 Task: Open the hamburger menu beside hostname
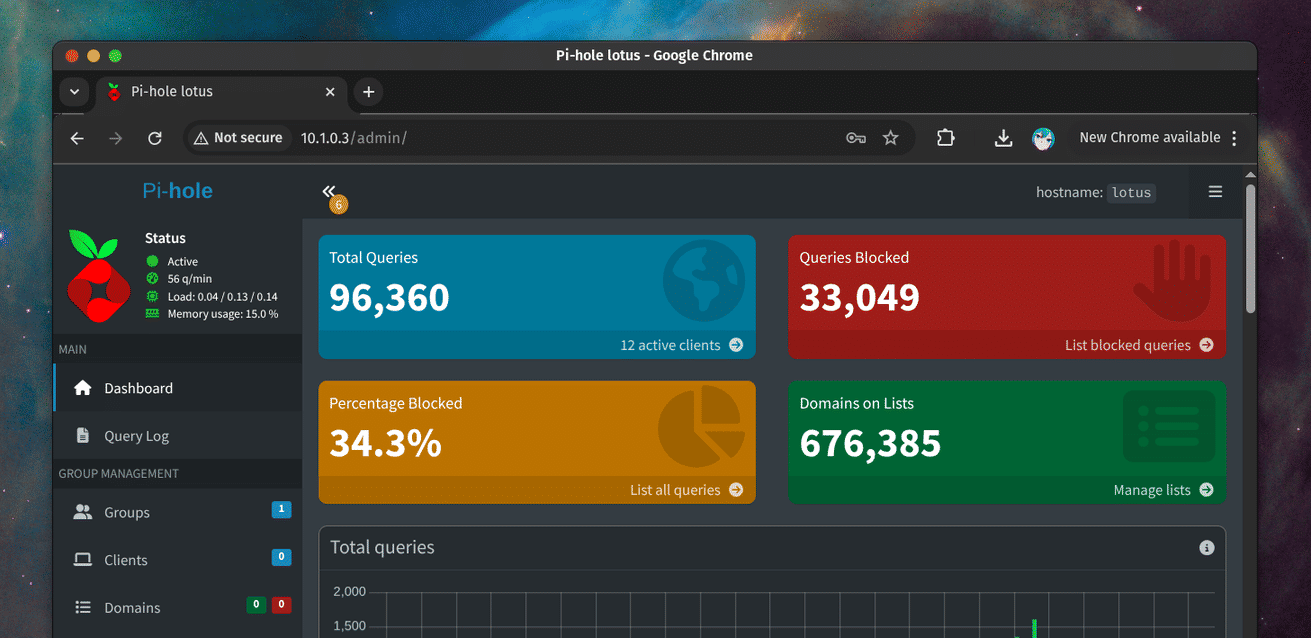1215,192
